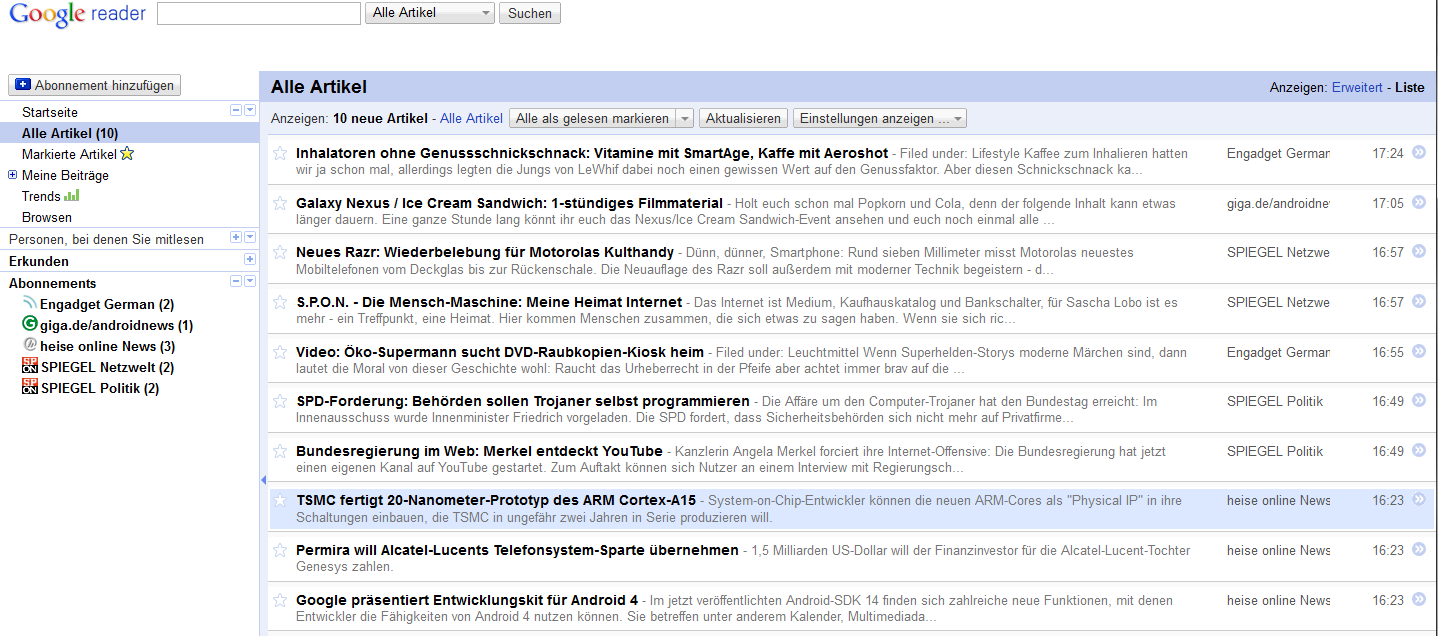
Task: Star the Neues Razr article
Action: coord(280,252)
